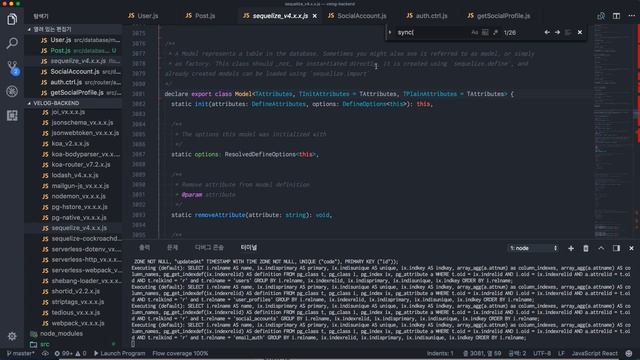
Task: Open webpack_vx.x.x.js in file tree
Action: 73,323
